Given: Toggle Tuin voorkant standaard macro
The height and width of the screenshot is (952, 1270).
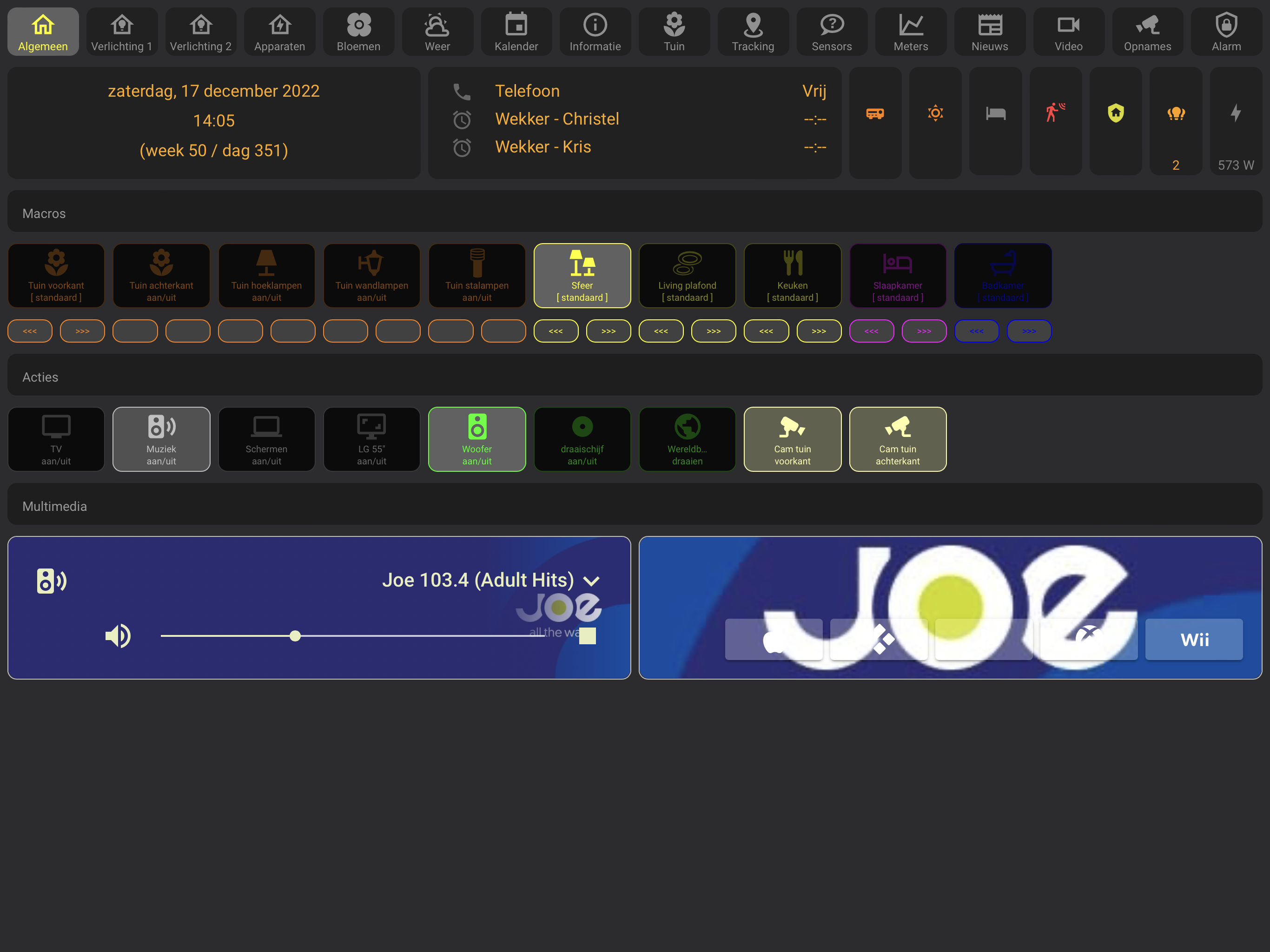Looking at the screenshot, I should click(56, 276).
